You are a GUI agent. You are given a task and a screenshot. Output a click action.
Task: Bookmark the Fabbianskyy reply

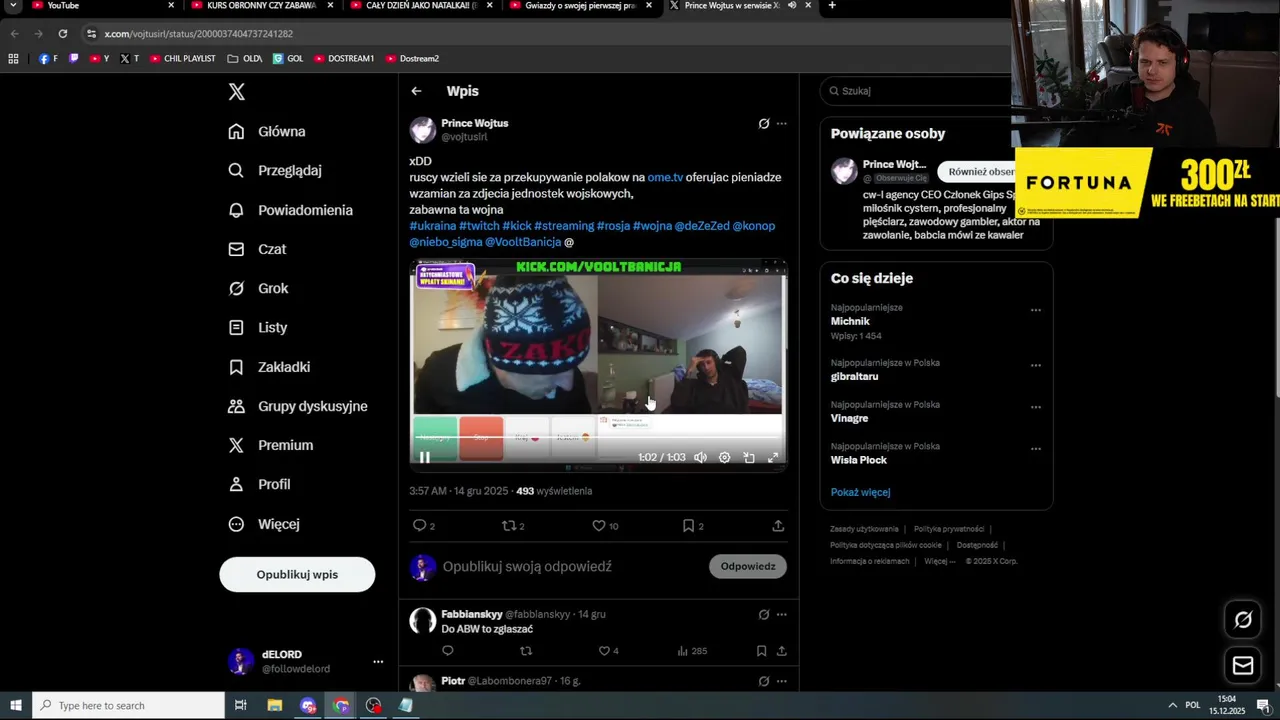point(761,651)
